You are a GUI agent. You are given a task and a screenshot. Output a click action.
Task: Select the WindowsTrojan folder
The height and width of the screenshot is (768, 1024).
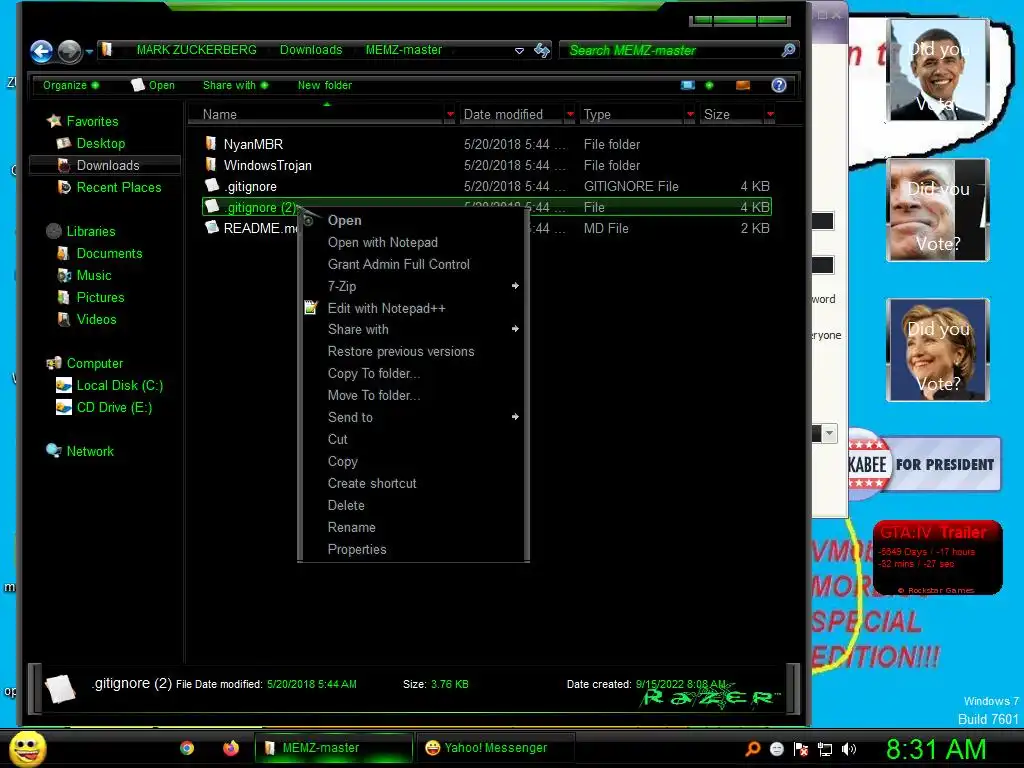[x=487, y=165]
